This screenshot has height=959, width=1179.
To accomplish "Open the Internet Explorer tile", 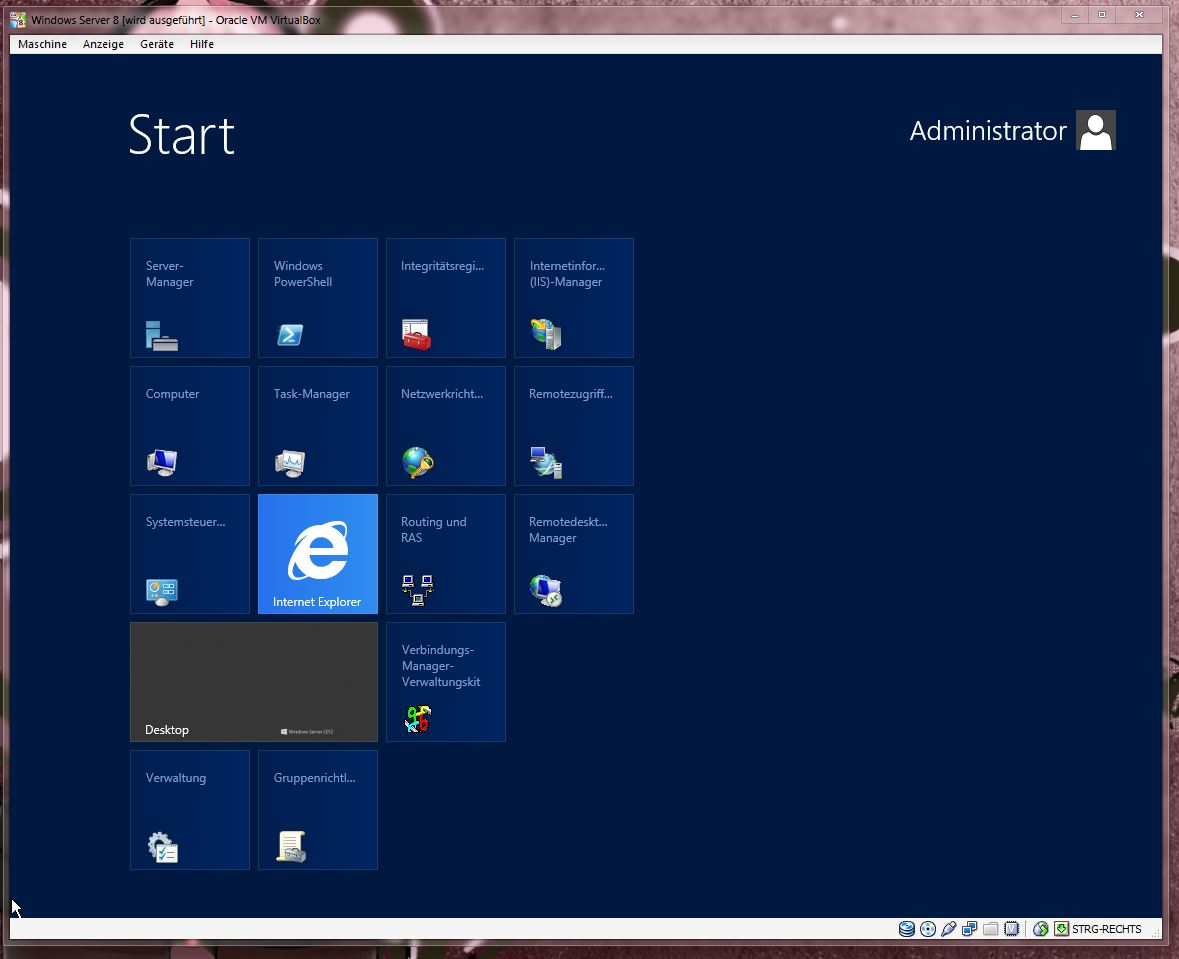I will (x=318, y=554).
